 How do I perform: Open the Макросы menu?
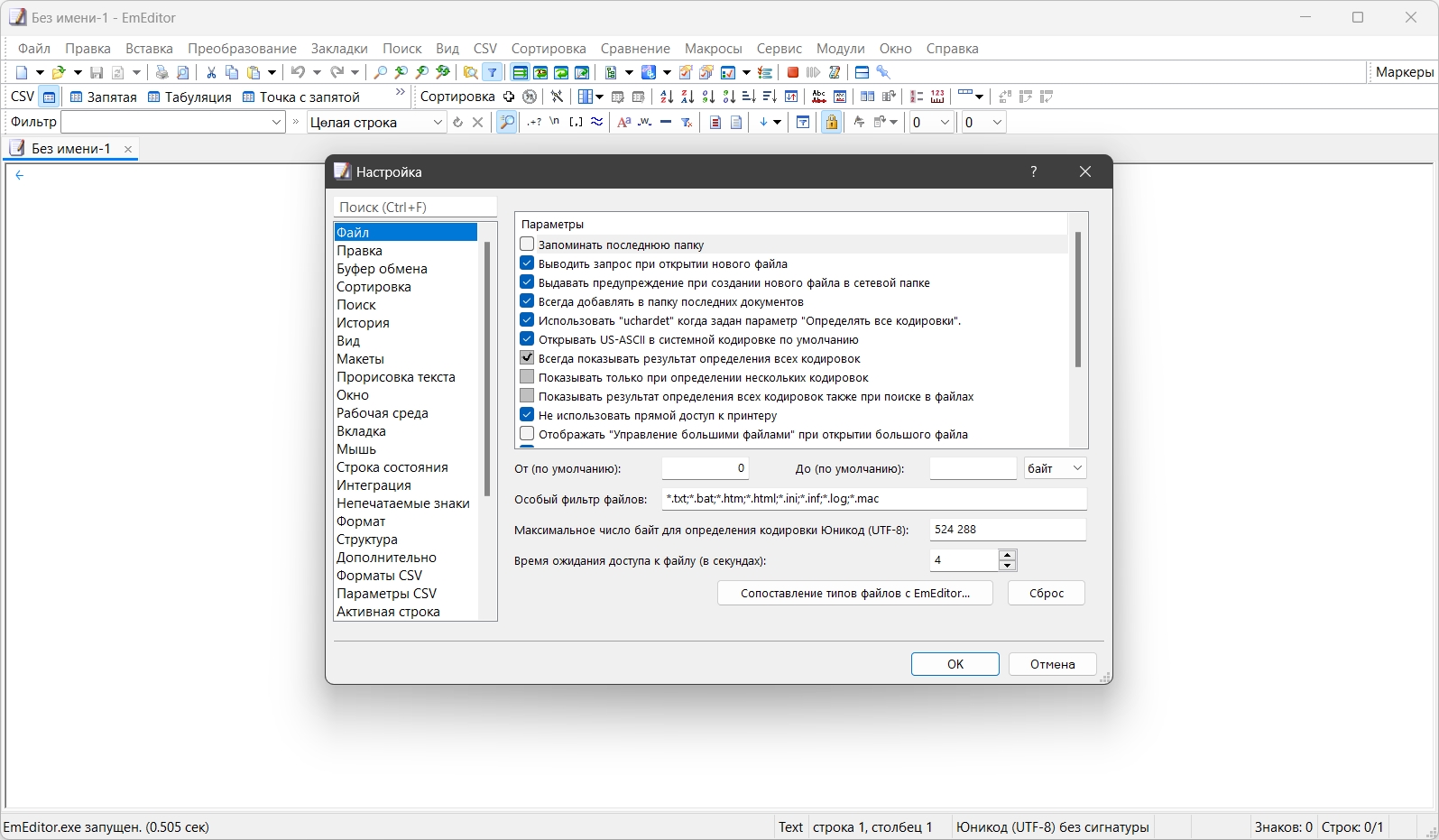click(x=713, y=49)
